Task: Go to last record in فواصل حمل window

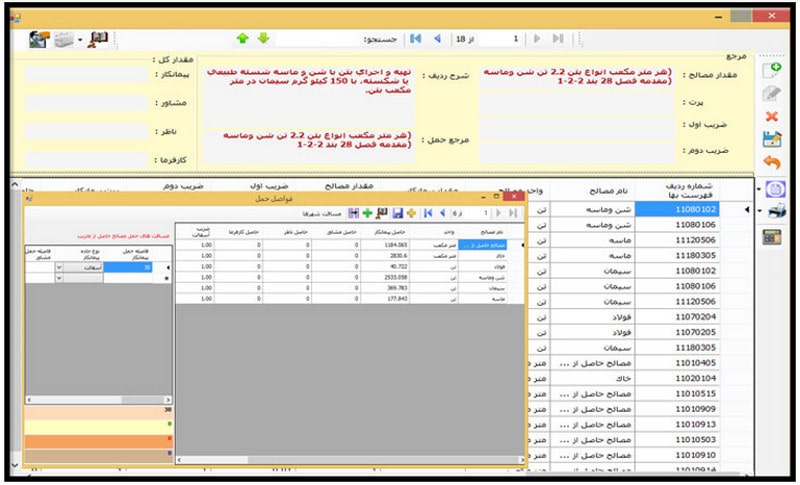Action: point(513,213)
